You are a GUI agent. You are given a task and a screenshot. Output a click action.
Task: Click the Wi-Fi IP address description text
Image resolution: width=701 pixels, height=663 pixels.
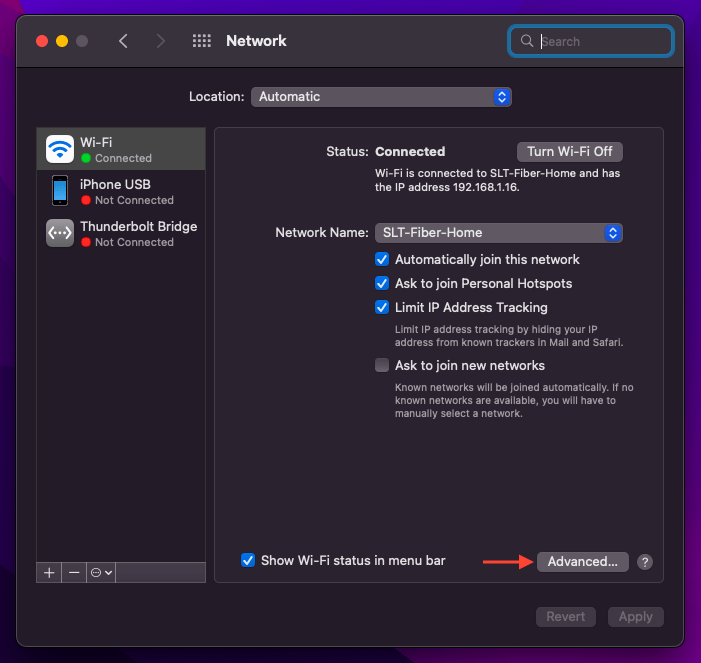coord(497,180)
